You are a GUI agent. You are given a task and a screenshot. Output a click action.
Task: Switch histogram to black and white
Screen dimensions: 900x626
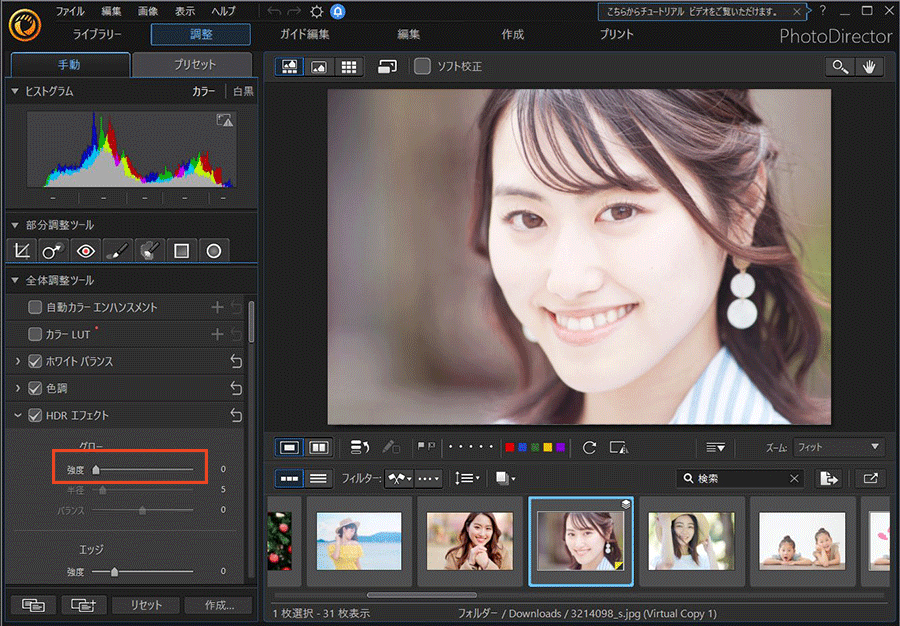click(243, 91)
